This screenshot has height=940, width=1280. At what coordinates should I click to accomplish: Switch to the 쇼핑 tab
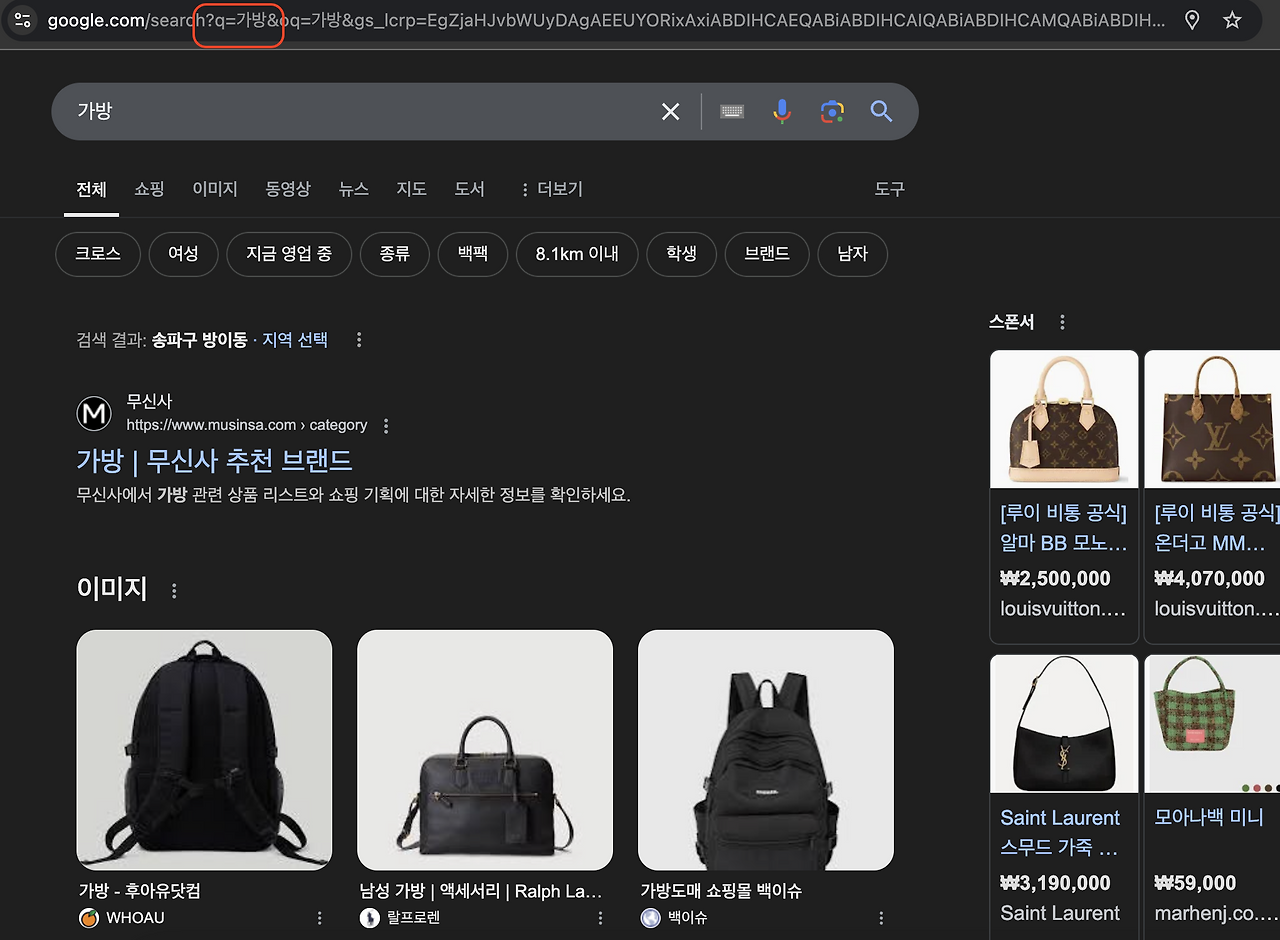point(148,189)
